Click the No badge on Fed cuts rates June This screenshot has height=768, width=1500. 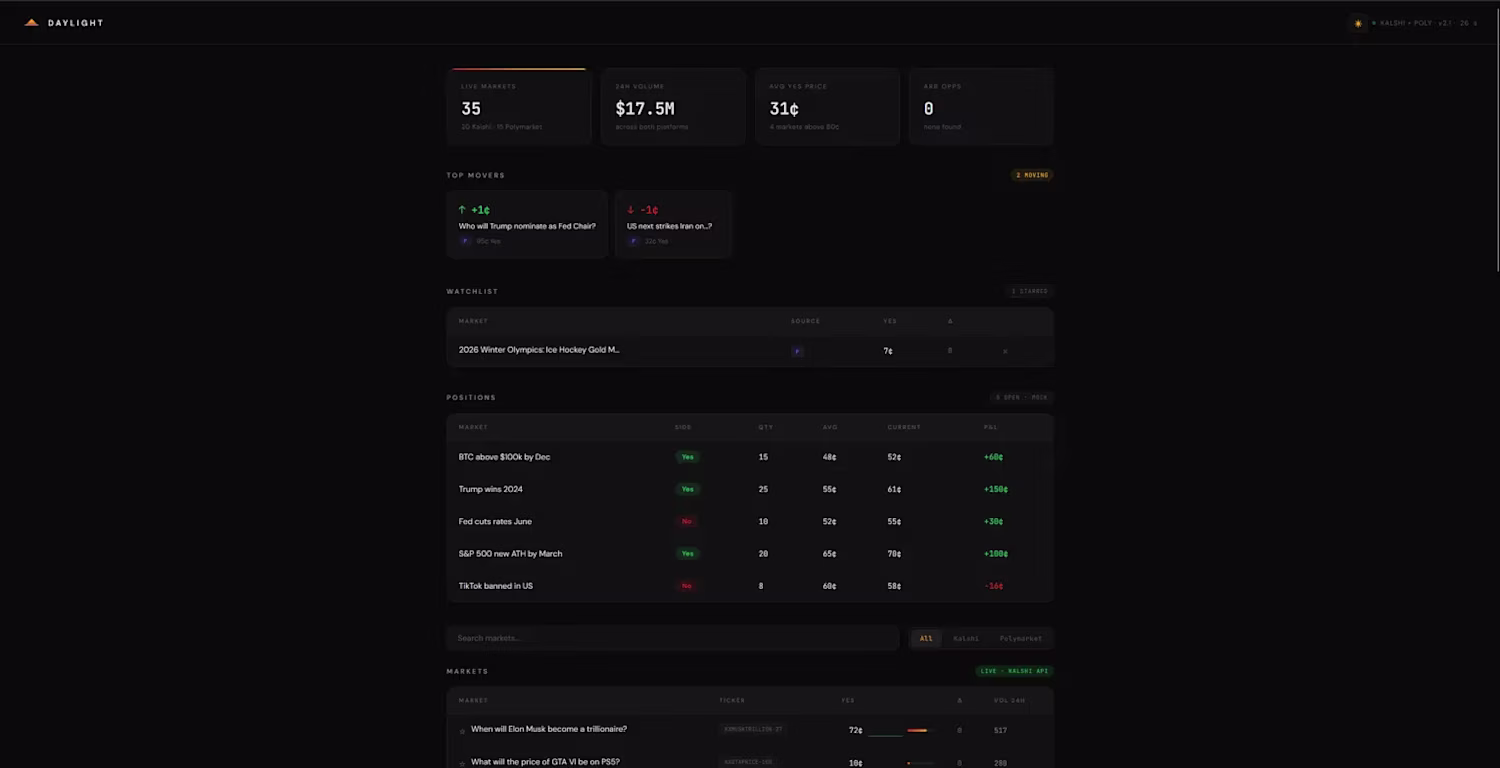pyautogui.click(x=686, y=521)
